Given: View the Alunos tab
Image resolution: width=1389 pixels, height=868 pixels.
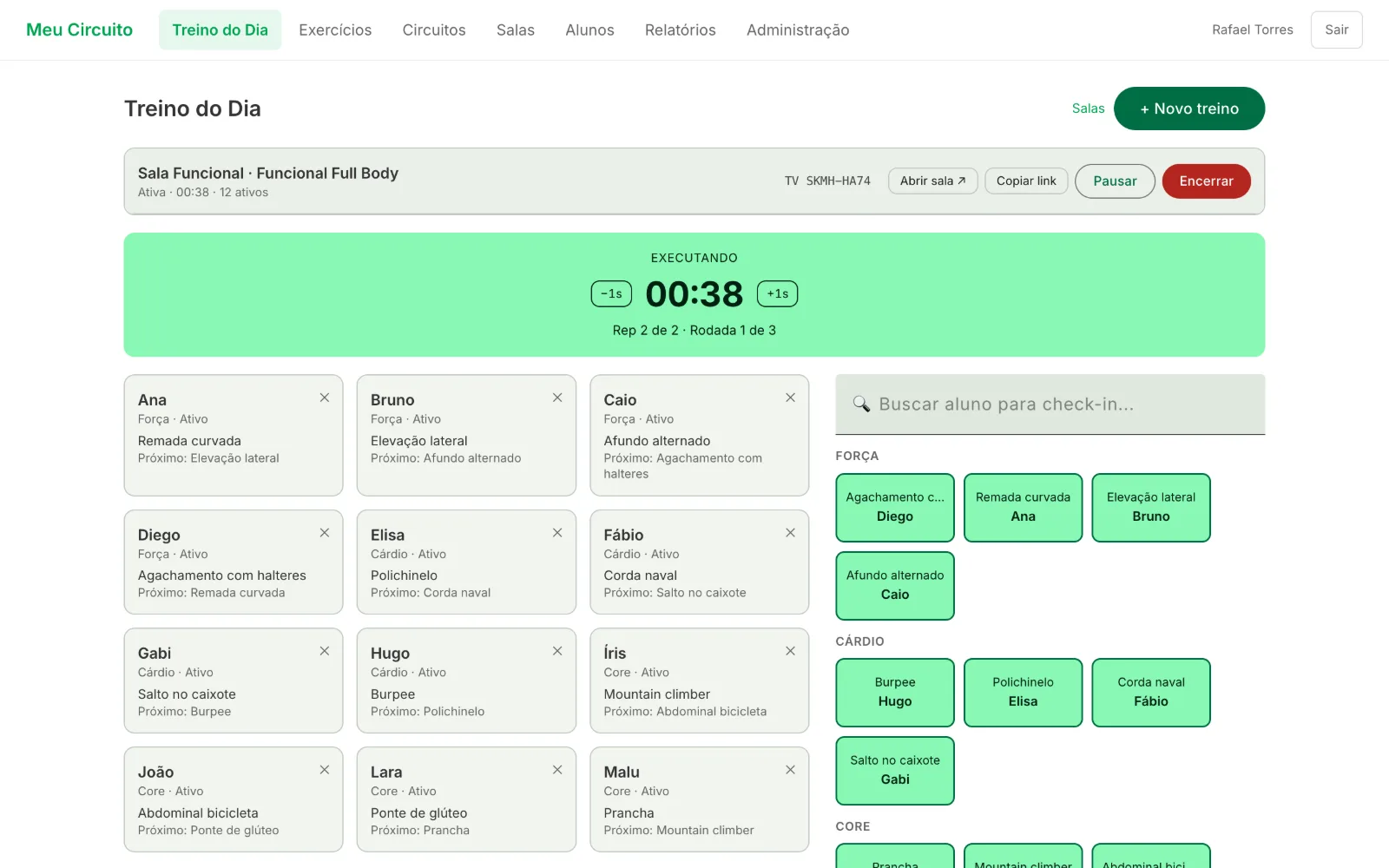Looking at the screenshot, I should (589, 30).
